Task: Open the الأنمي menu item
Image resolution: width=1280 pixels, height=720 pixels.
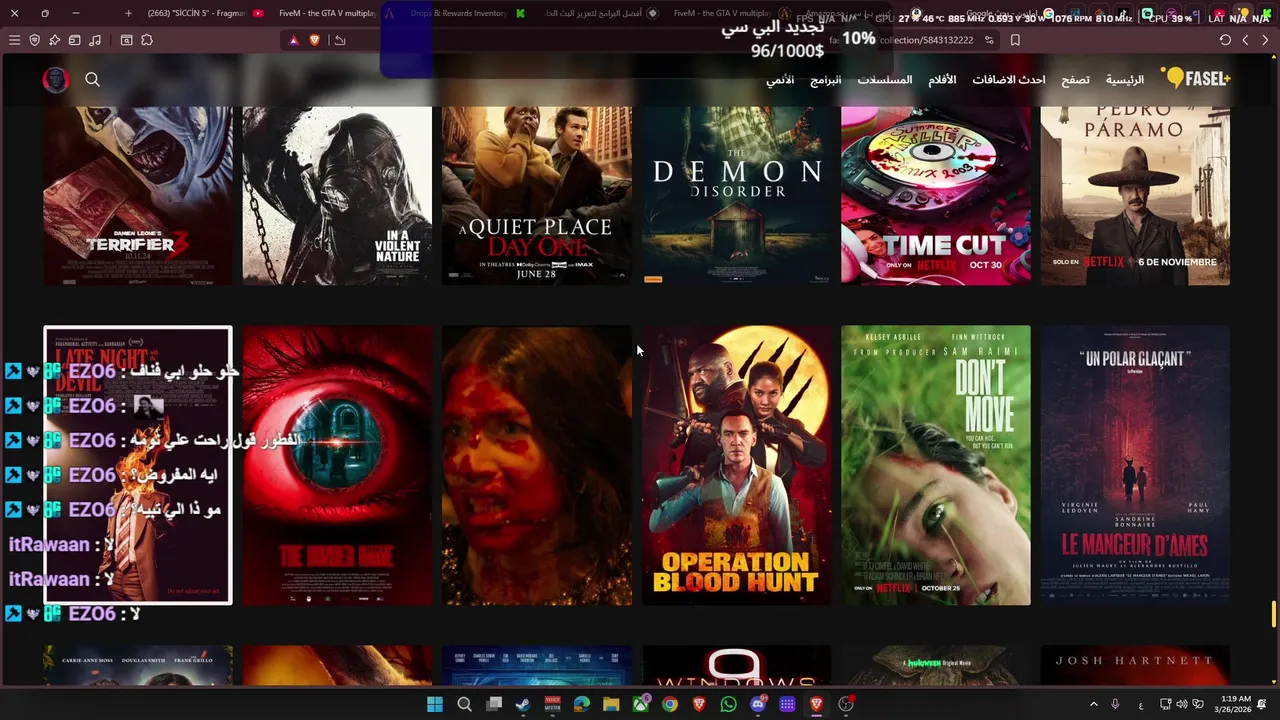Action: (x=780, y=80)
